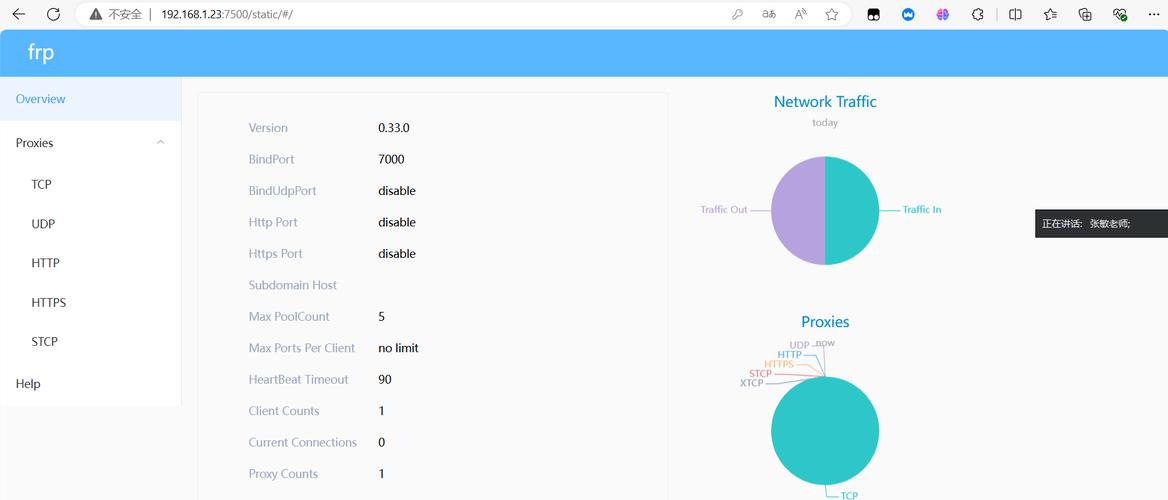
Task: Open the UDP proxies page
Action: 90,224
